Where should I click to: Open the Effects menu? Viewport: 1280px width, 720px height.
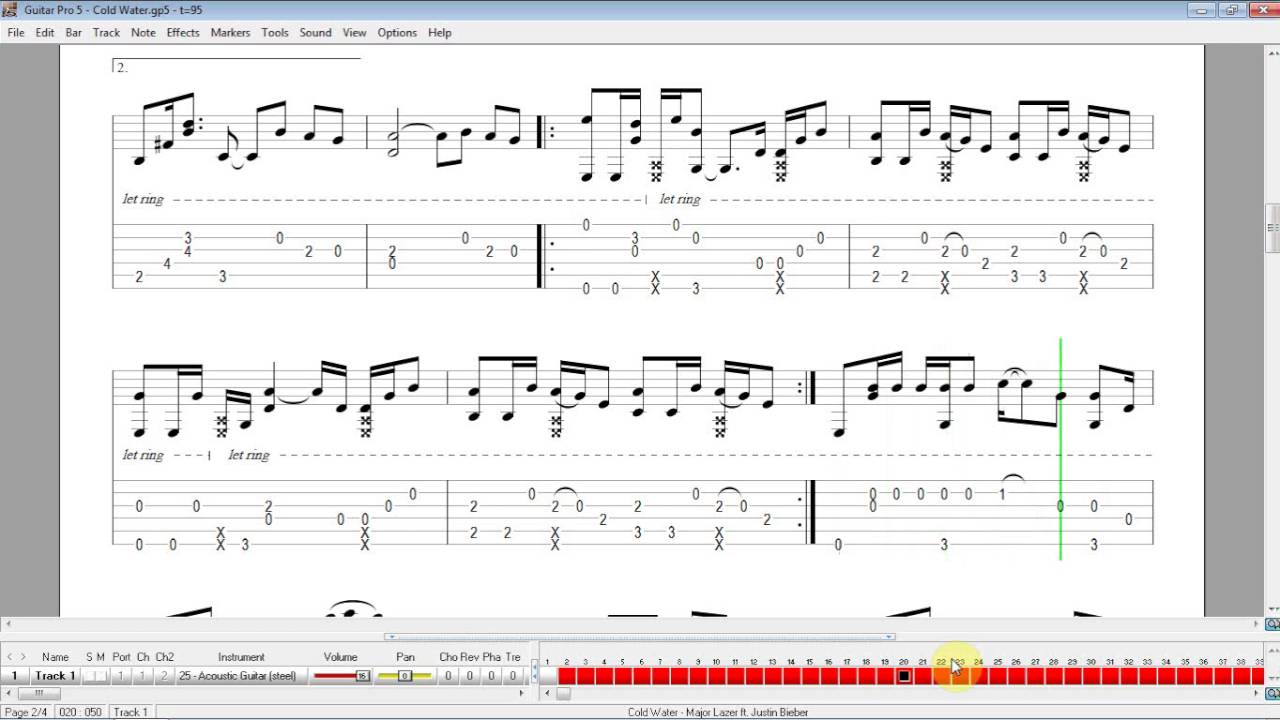(183, 32)
